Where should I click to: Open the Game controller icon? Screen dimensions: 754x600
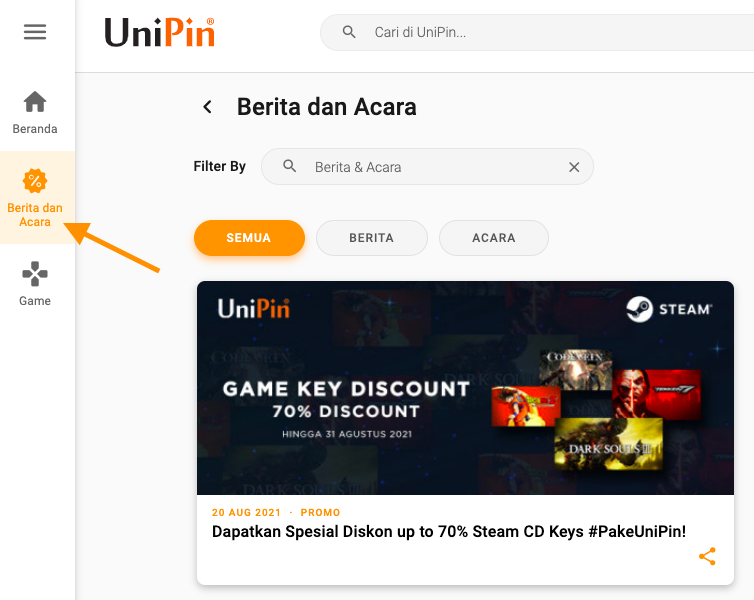(35, 274)
